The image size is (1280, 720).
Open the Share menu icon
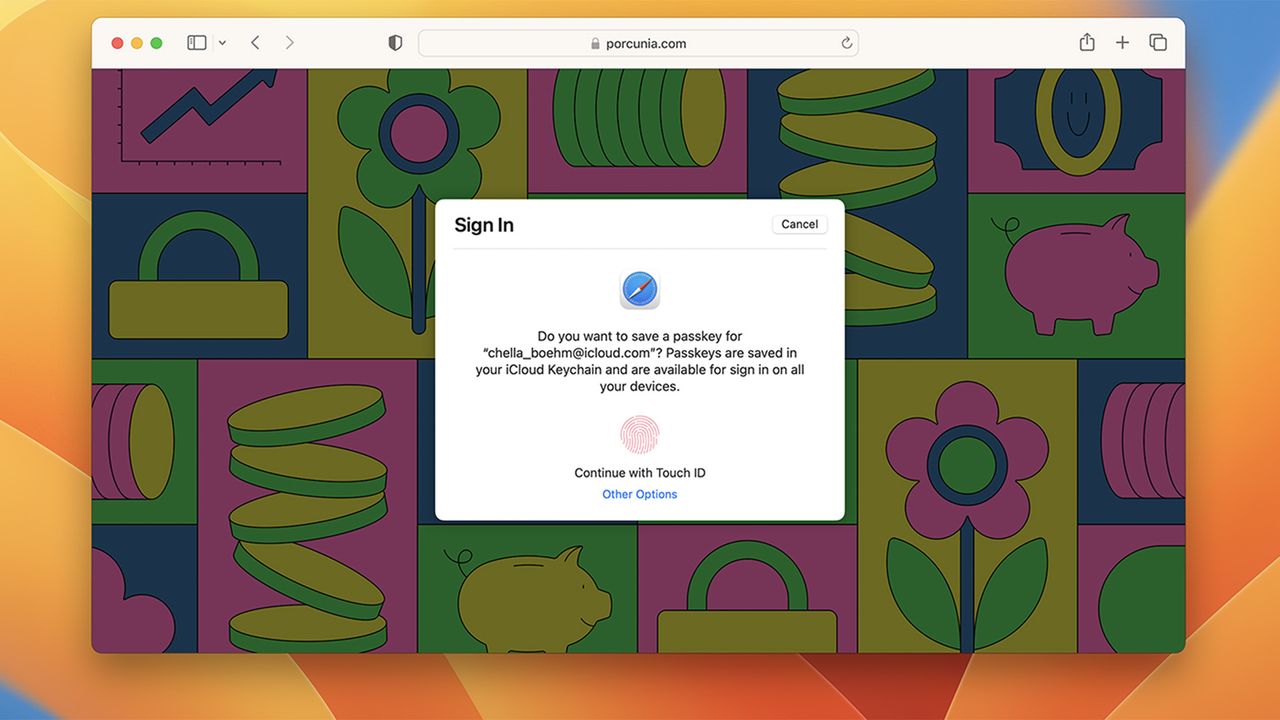click(1087, 42)
